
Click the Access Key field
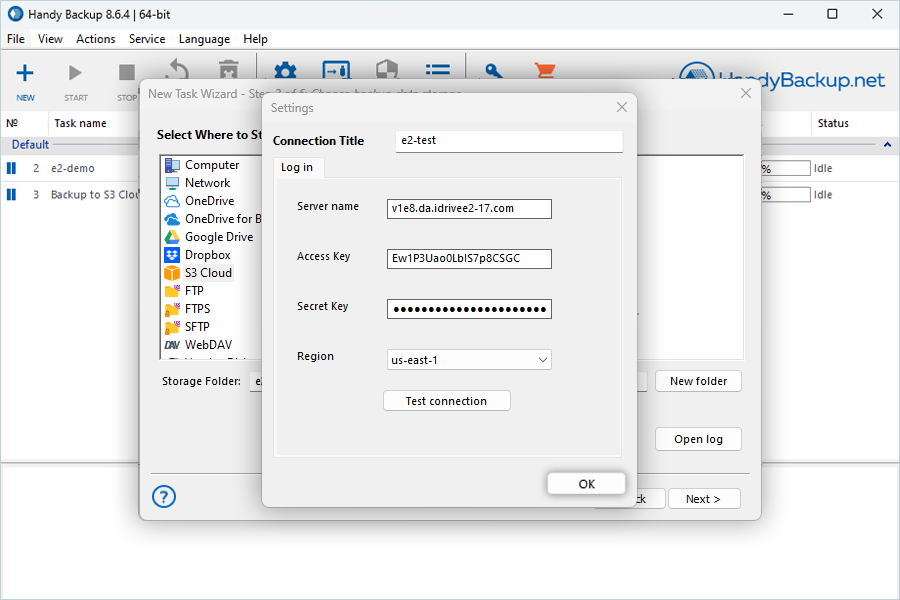pos(469,258)
